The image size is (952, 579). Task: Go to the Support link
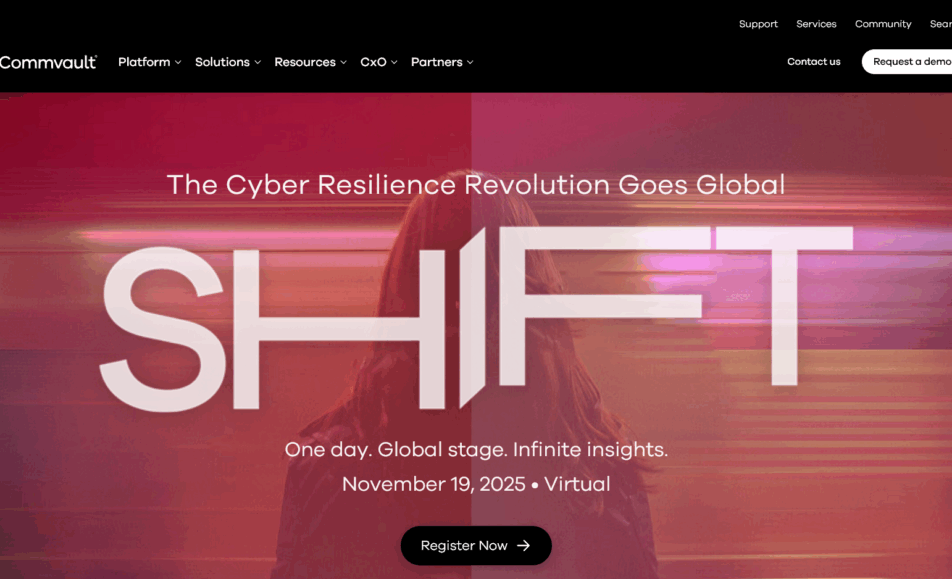[758, 24]
